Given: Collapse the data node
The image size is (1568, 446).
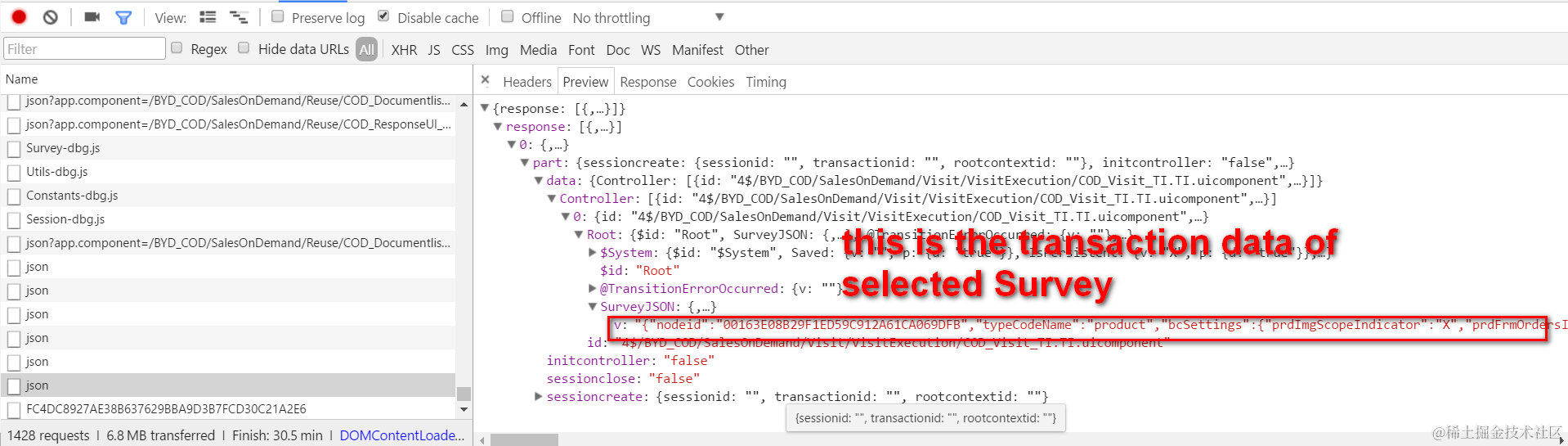Looking at the screenshot, I should point(539,181).
